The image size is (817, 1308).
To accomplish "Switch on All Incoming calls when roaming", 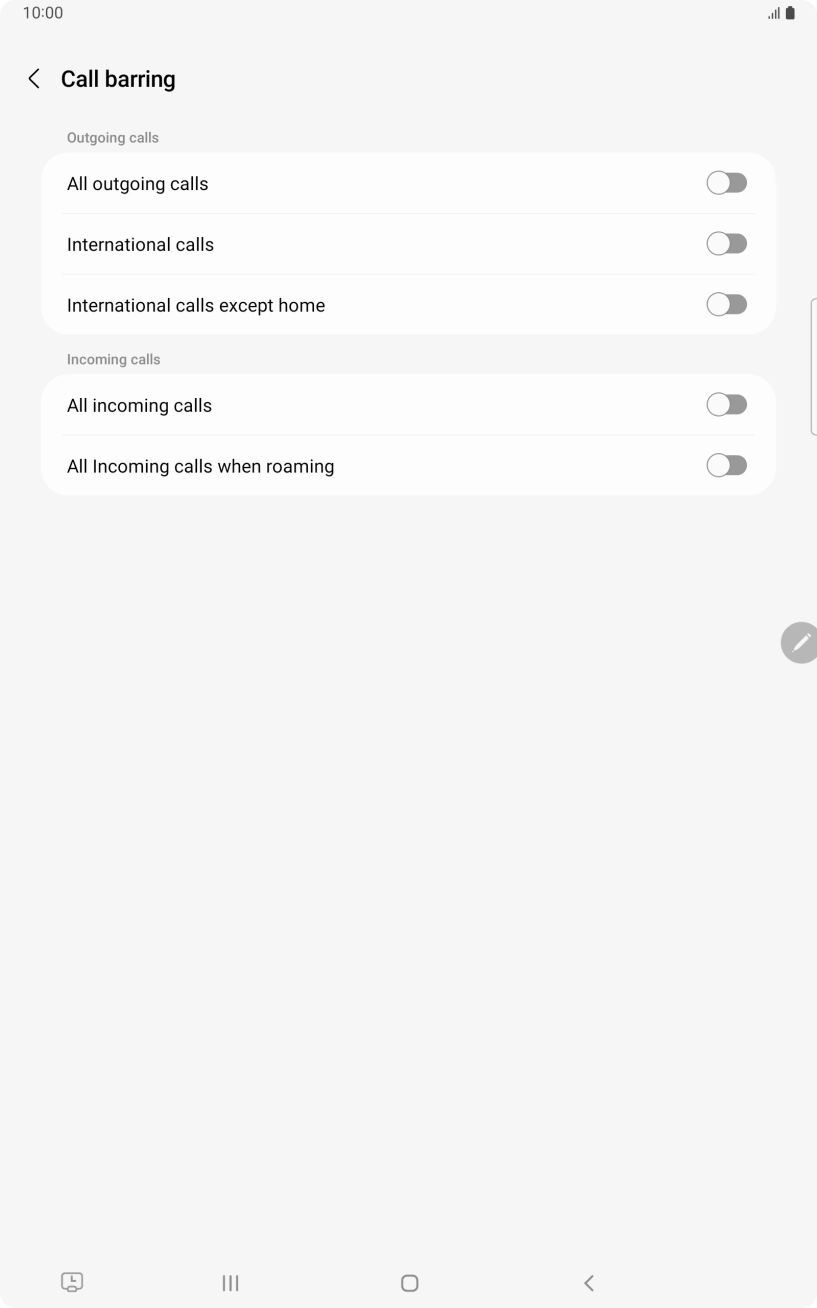I will coord(726,466).
